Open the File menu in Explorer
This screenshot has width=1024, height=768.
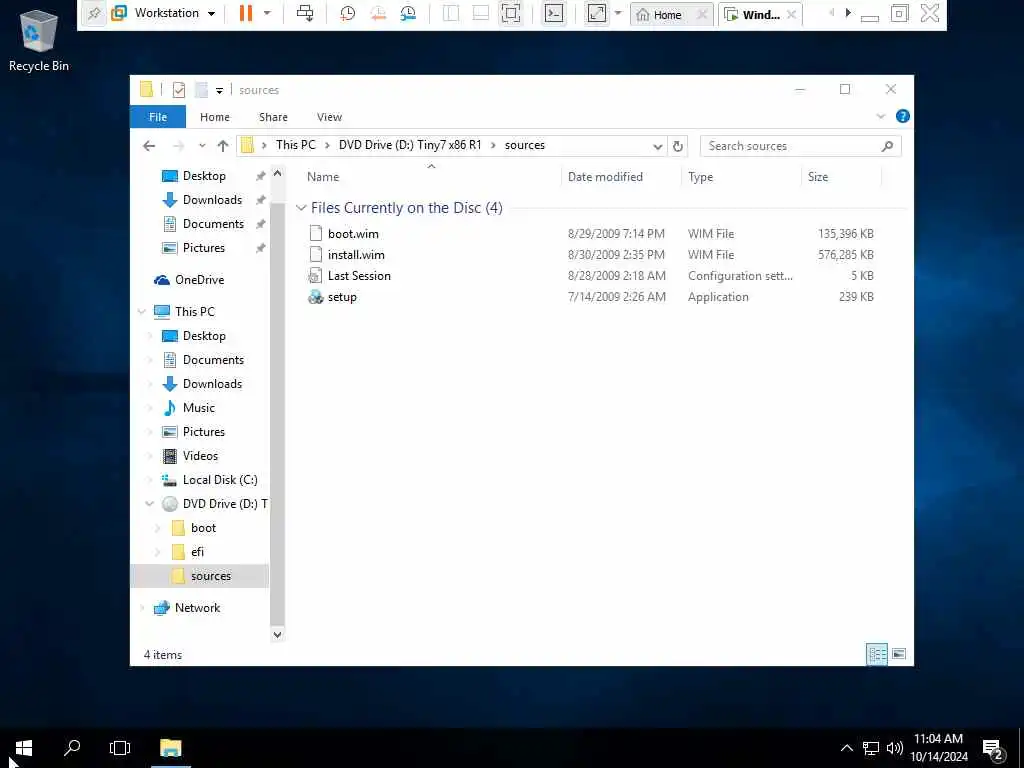(x=158, y=117)
